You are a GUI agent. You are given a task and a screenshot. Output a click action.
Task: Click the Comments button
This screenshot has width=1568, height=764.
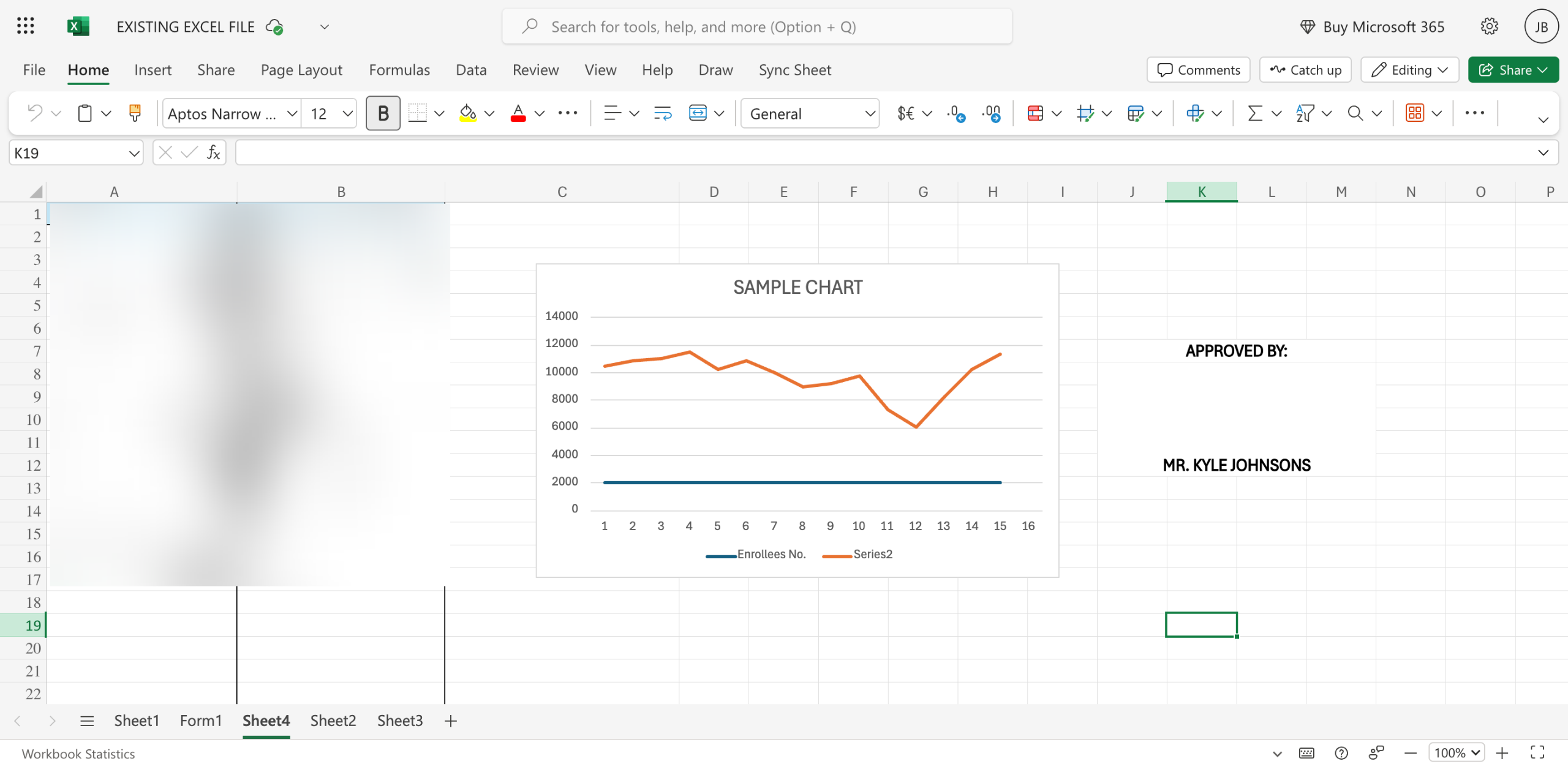point(1198,70)
